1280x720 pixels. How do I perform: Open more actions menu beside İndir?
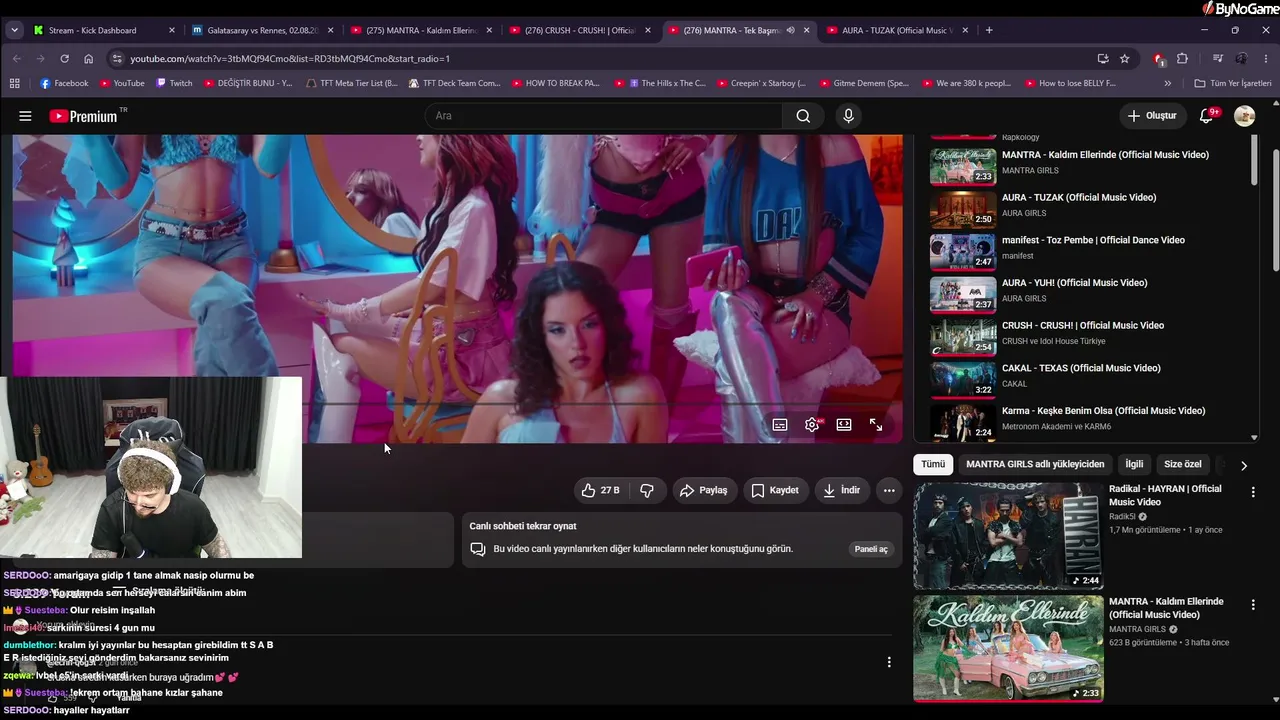[x=889, y=490]
